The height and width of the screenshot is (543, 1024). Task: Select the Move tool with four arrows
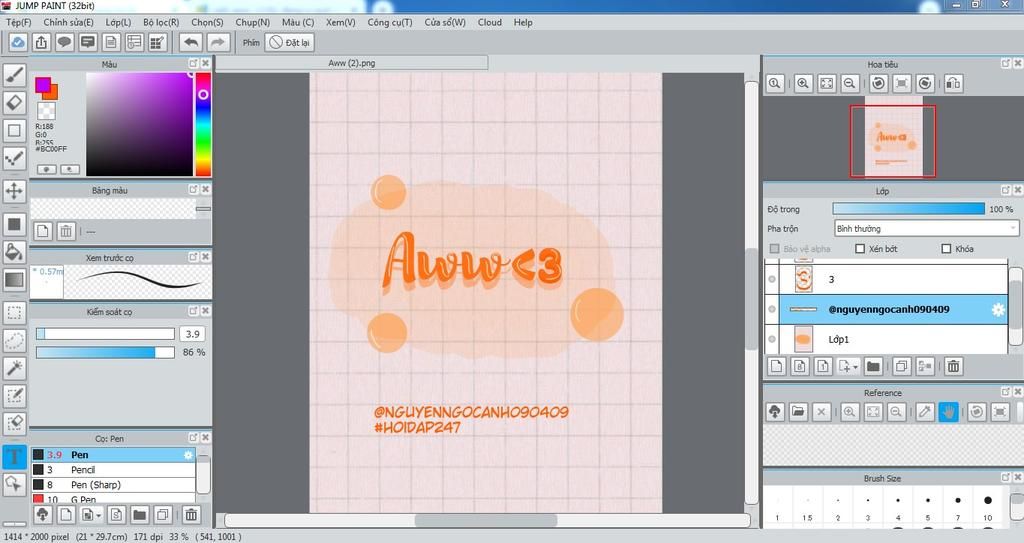coord(14,191)
